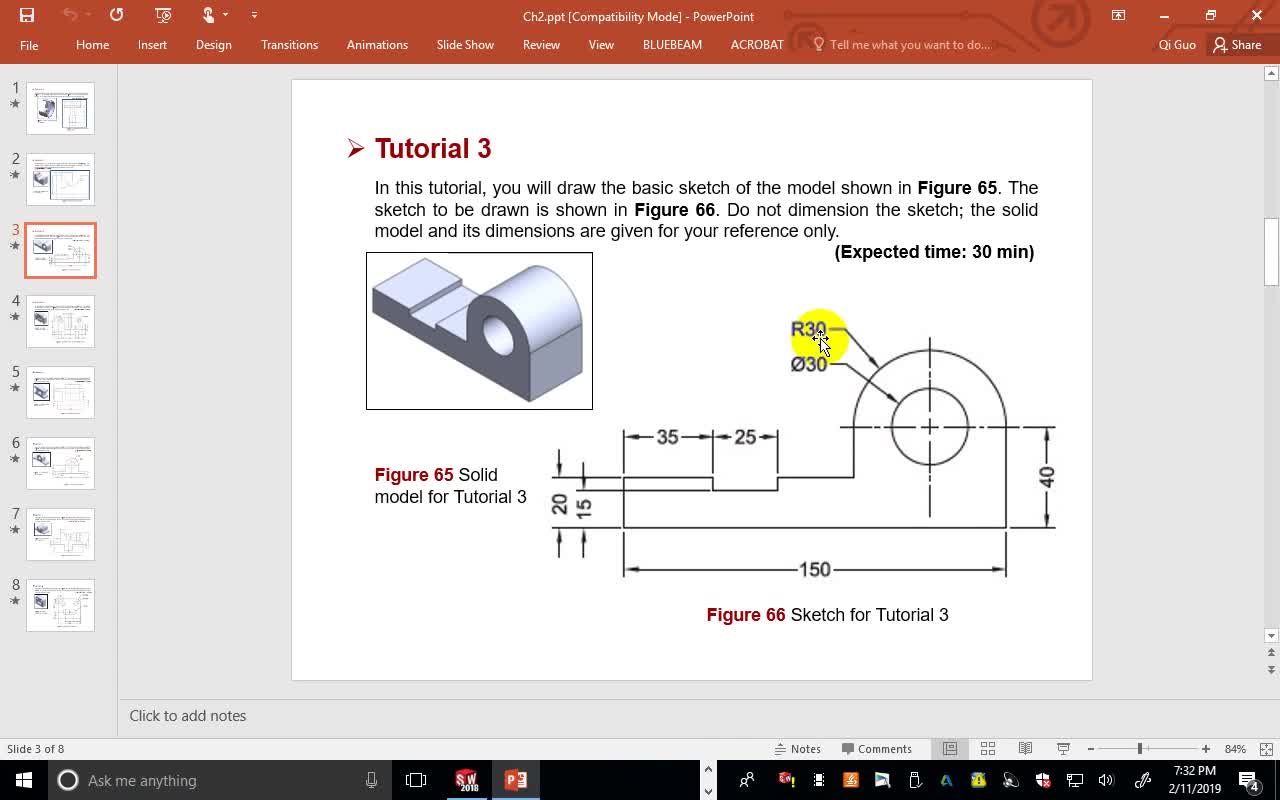Click the 'Click to add notes' area
The height and width of the screenshot is (800, 1280).
[x=188, y=716]
